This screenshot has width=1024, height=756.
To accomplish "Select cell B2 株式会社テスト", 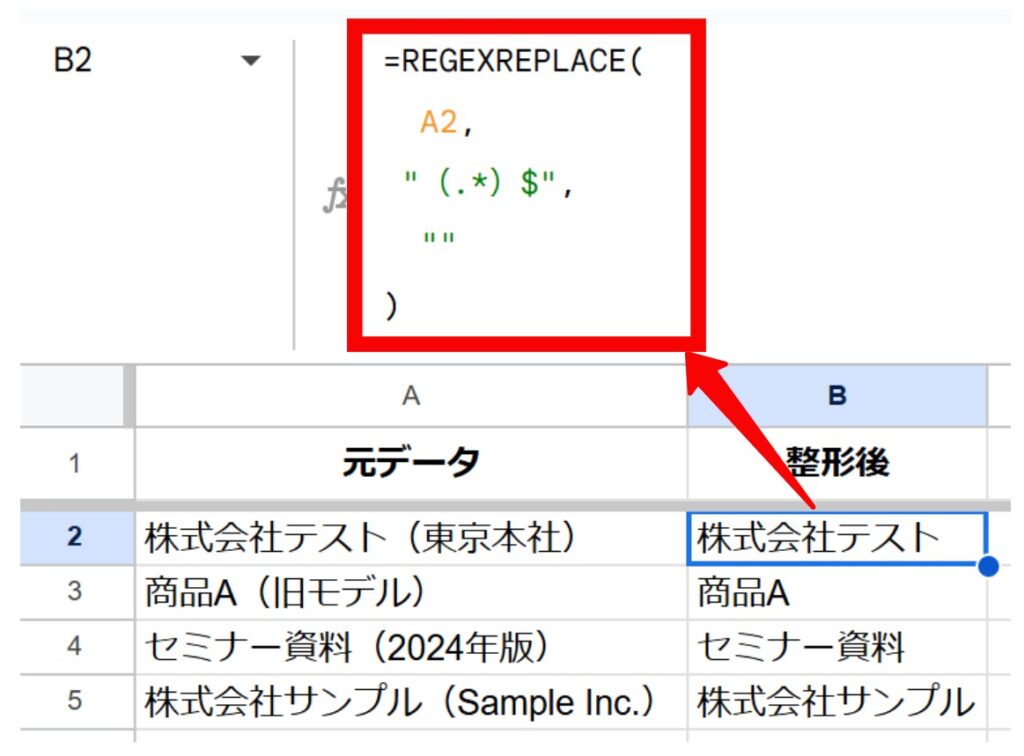I will [837, 538].
